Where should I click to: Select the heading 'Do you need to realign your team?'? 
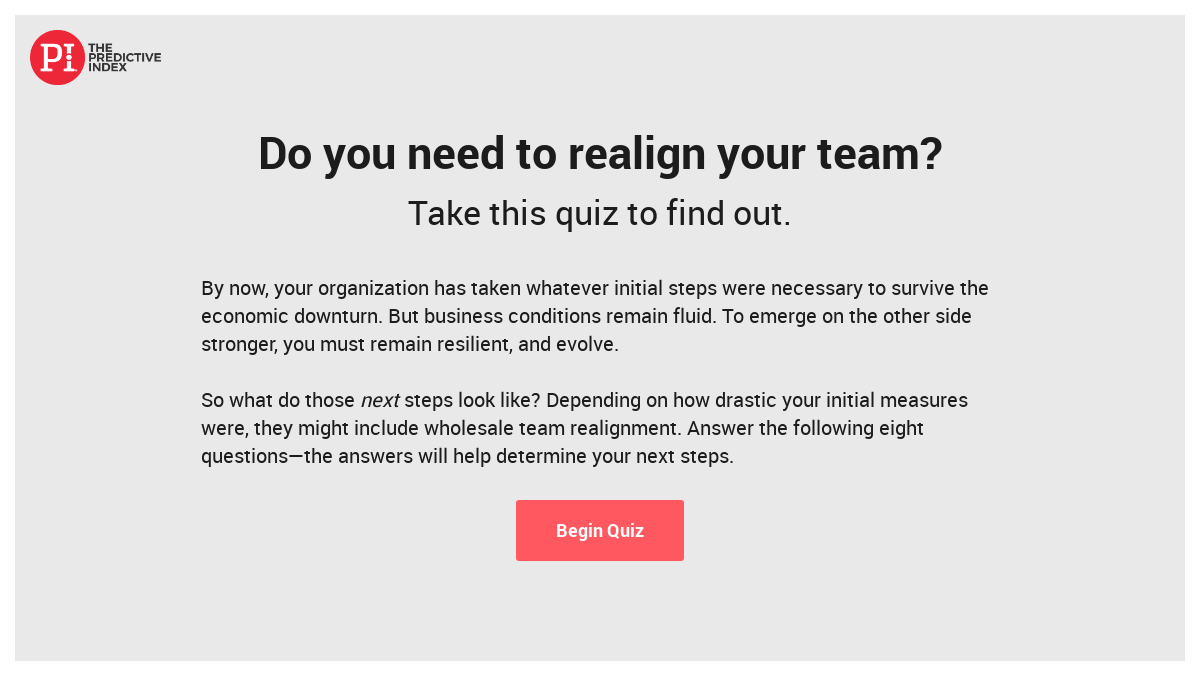pos(600,154)
